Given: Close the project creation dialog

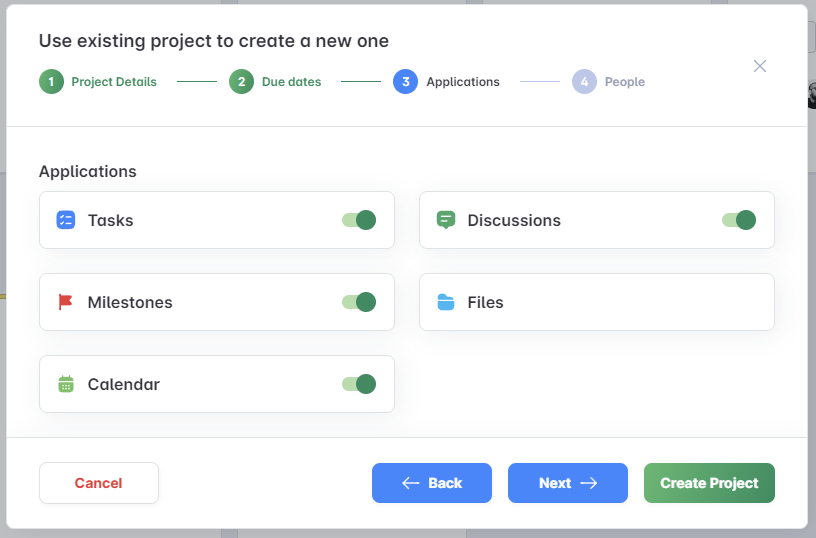Looking at the screenshot, I should click(x=760, y=66).
